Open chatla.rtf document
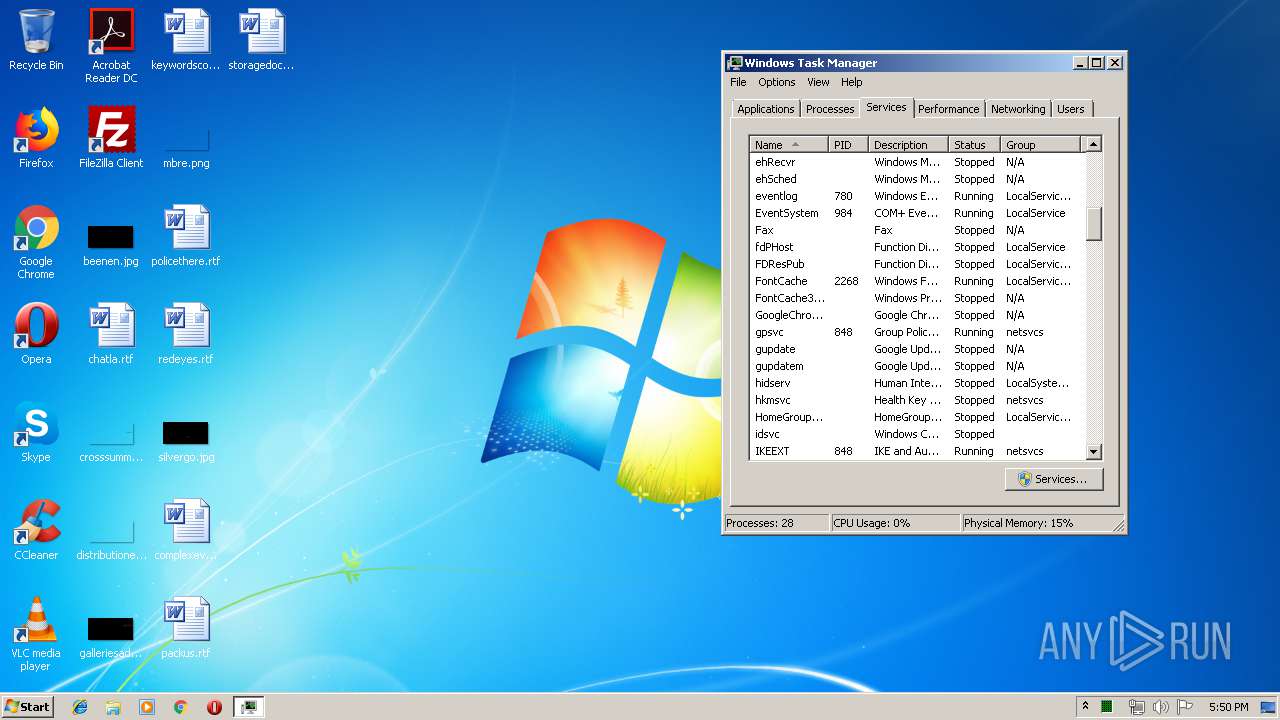1280x720 pixels. coord(111,334)
